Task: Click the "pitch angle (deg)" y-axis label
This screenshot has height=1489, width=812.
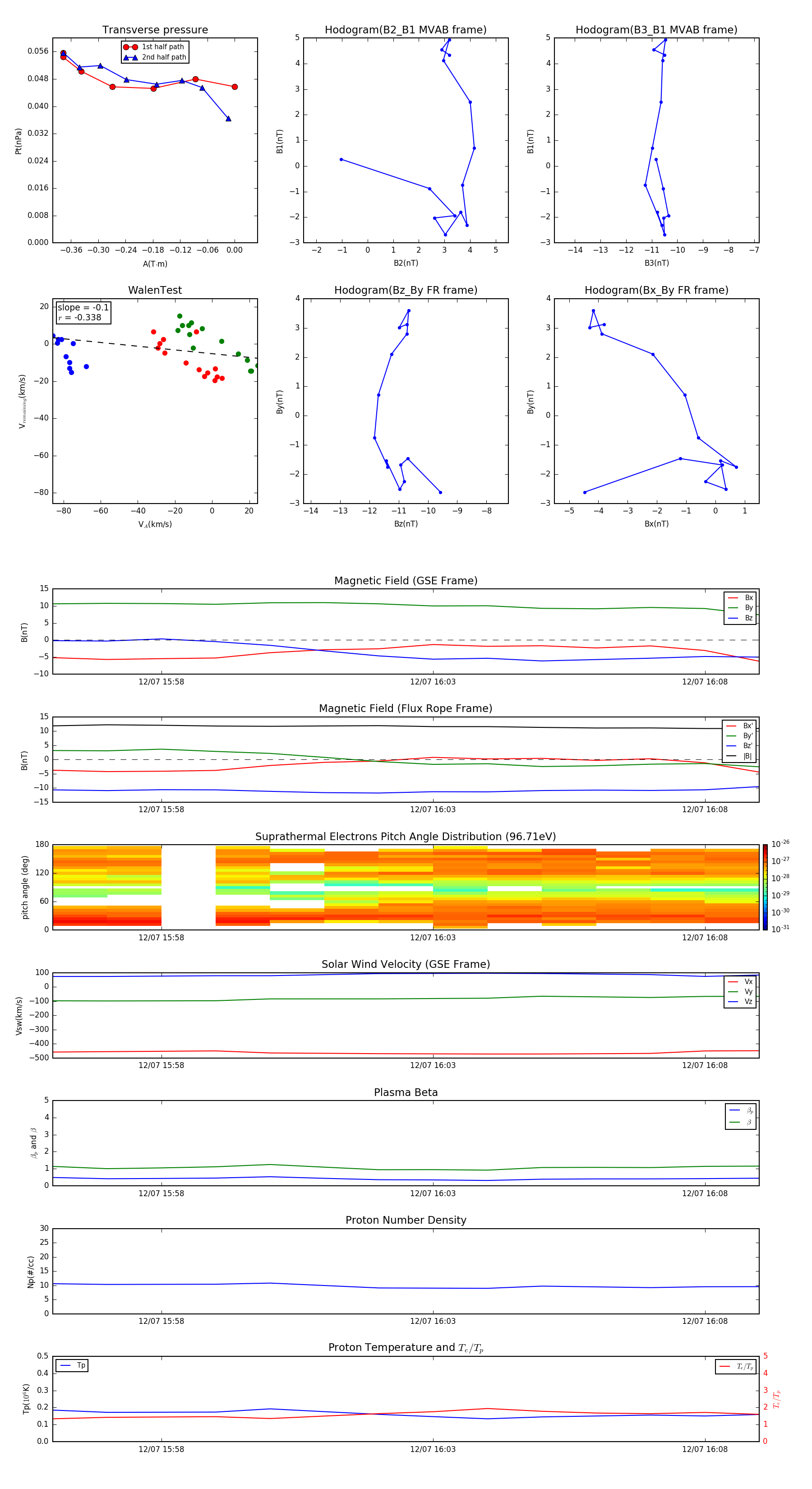Action: pos(25,887)
